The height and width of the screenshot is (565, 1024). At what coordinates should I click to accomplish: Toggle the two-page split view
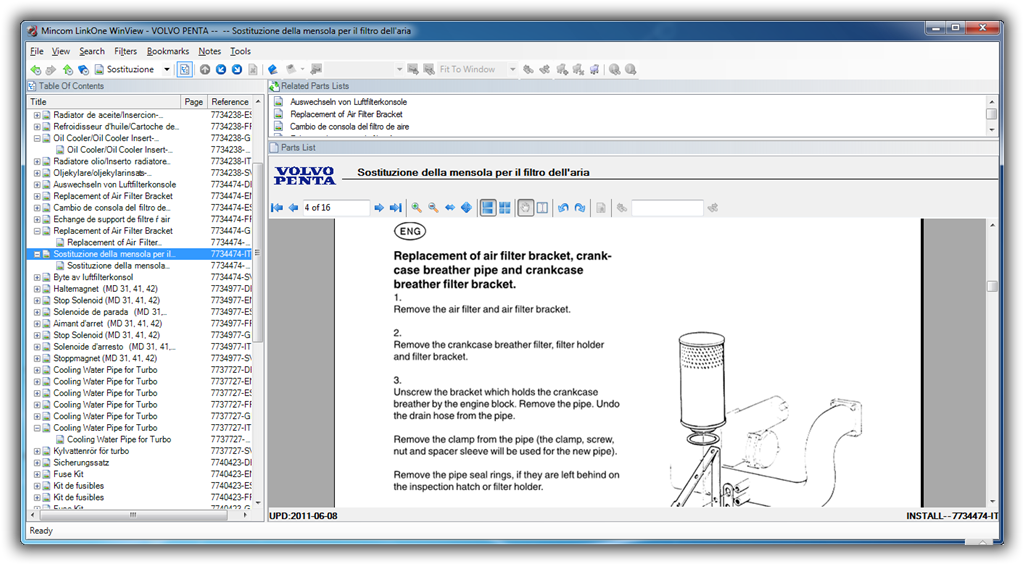point(542,208)
